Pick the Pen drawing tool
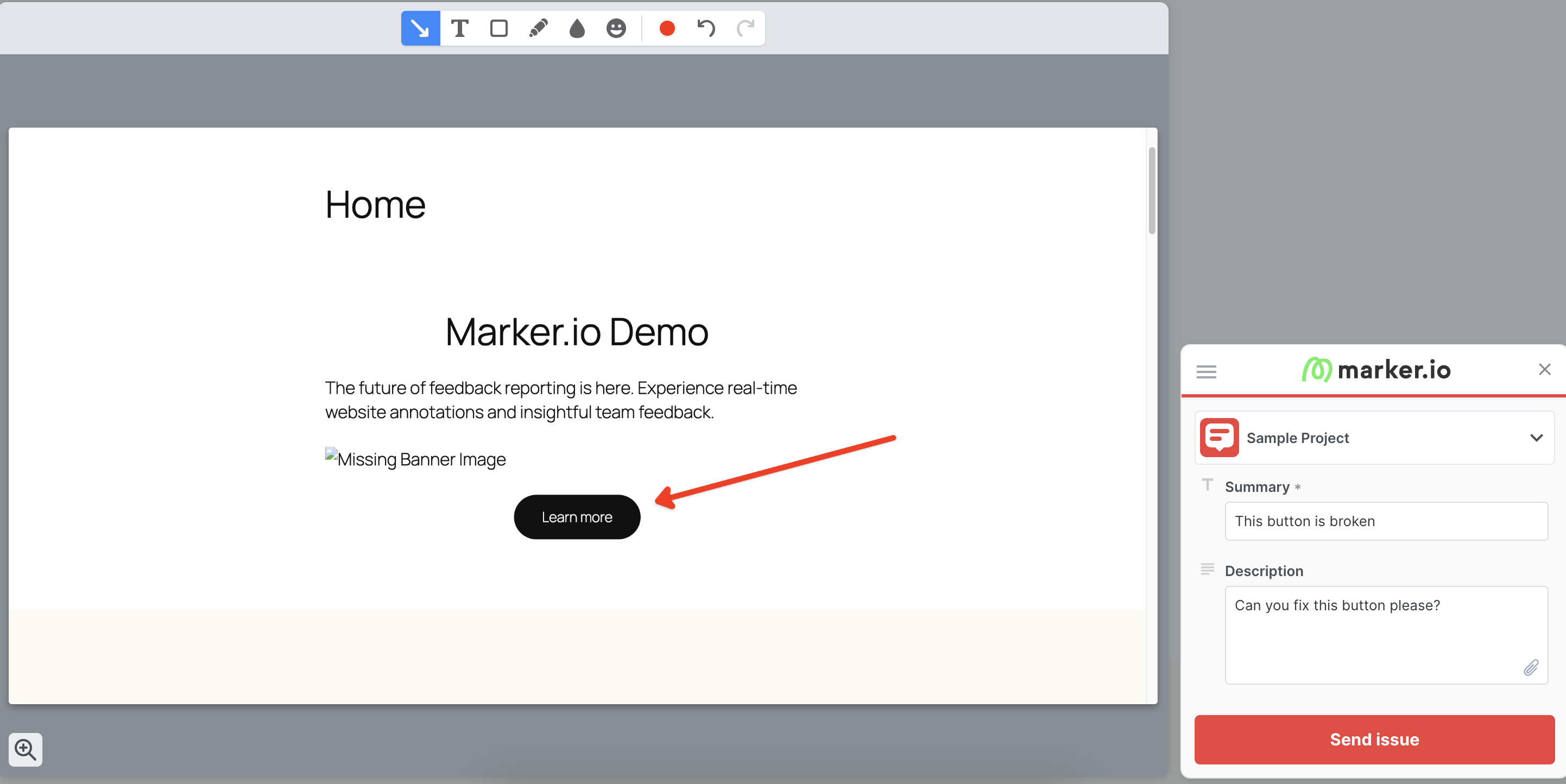Screen dimensions: 1566x784 [538, 29]
